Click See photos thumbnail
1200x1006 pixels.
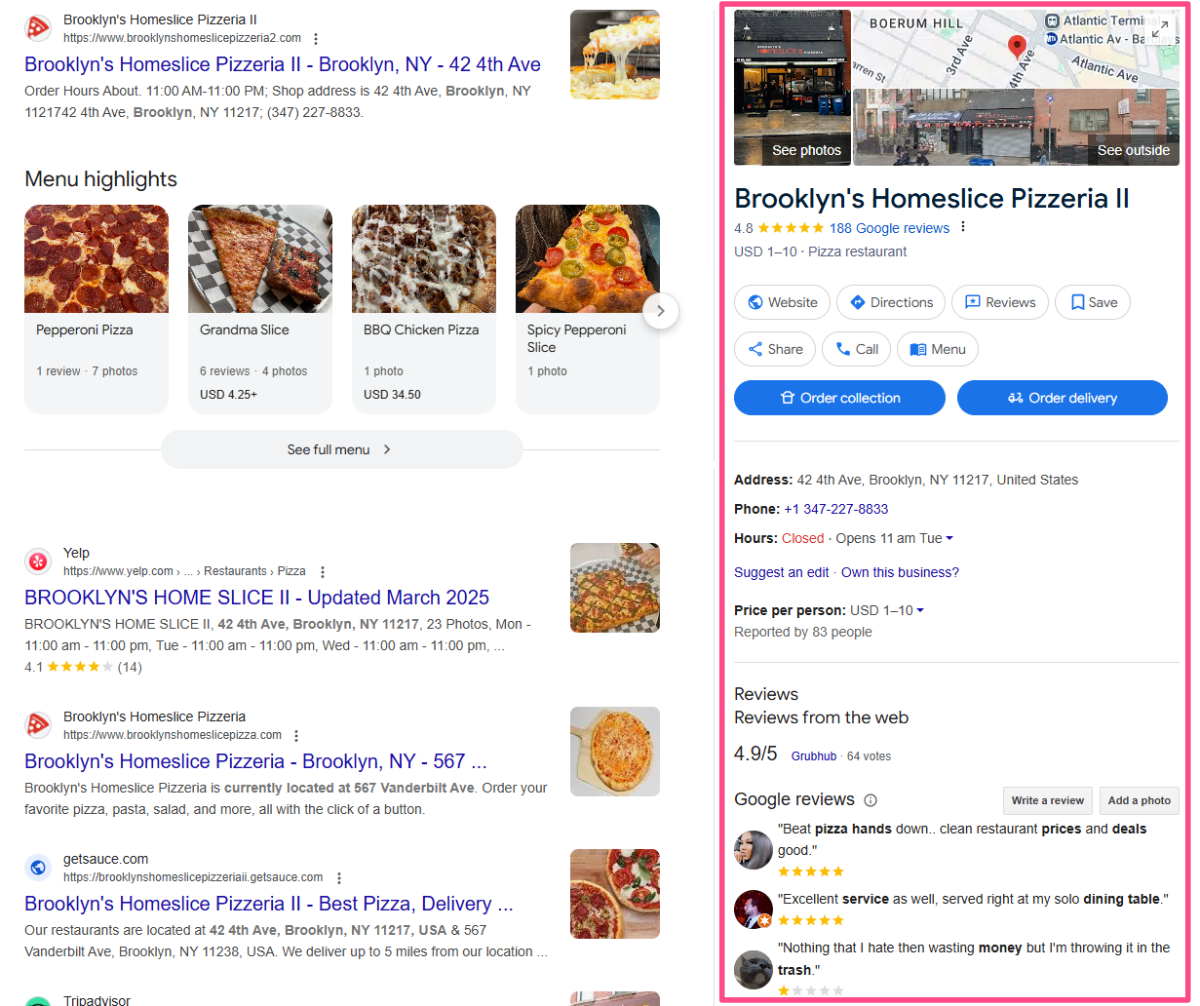tap(793, 88)
